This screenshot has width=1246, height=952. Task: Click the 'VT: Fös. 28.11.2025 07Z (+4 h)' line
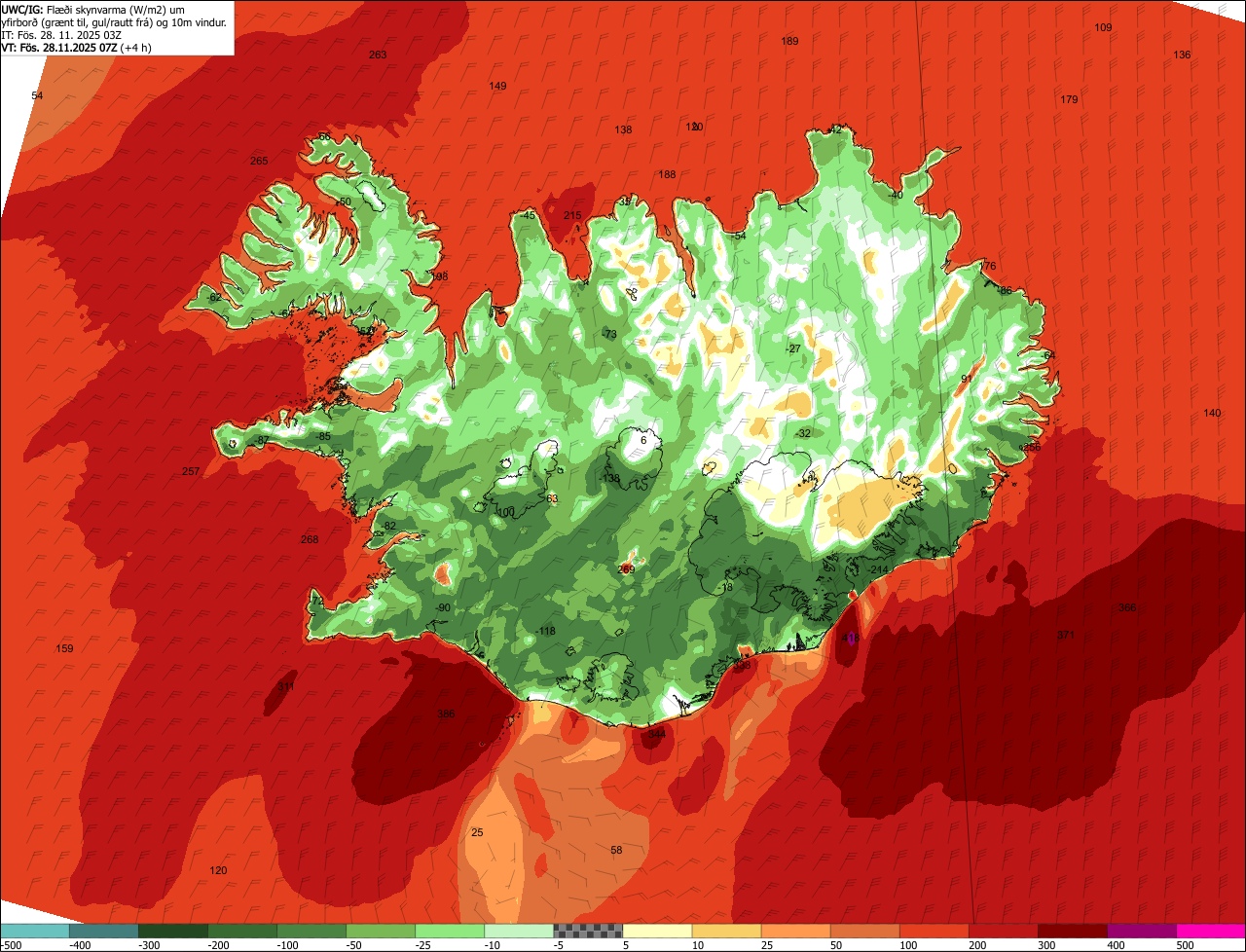click(x=76, y=48)
